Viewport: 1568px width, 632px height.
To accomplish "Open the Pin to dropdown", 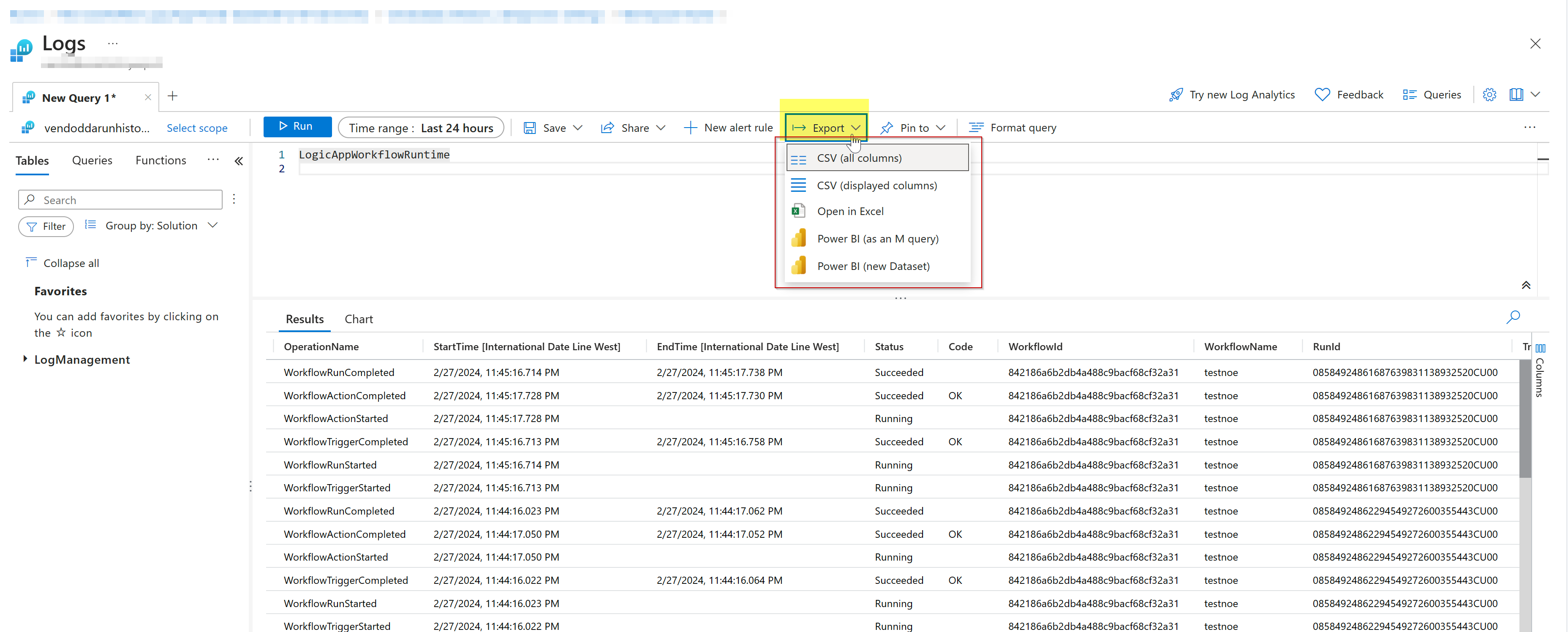I will pos(913,128).
